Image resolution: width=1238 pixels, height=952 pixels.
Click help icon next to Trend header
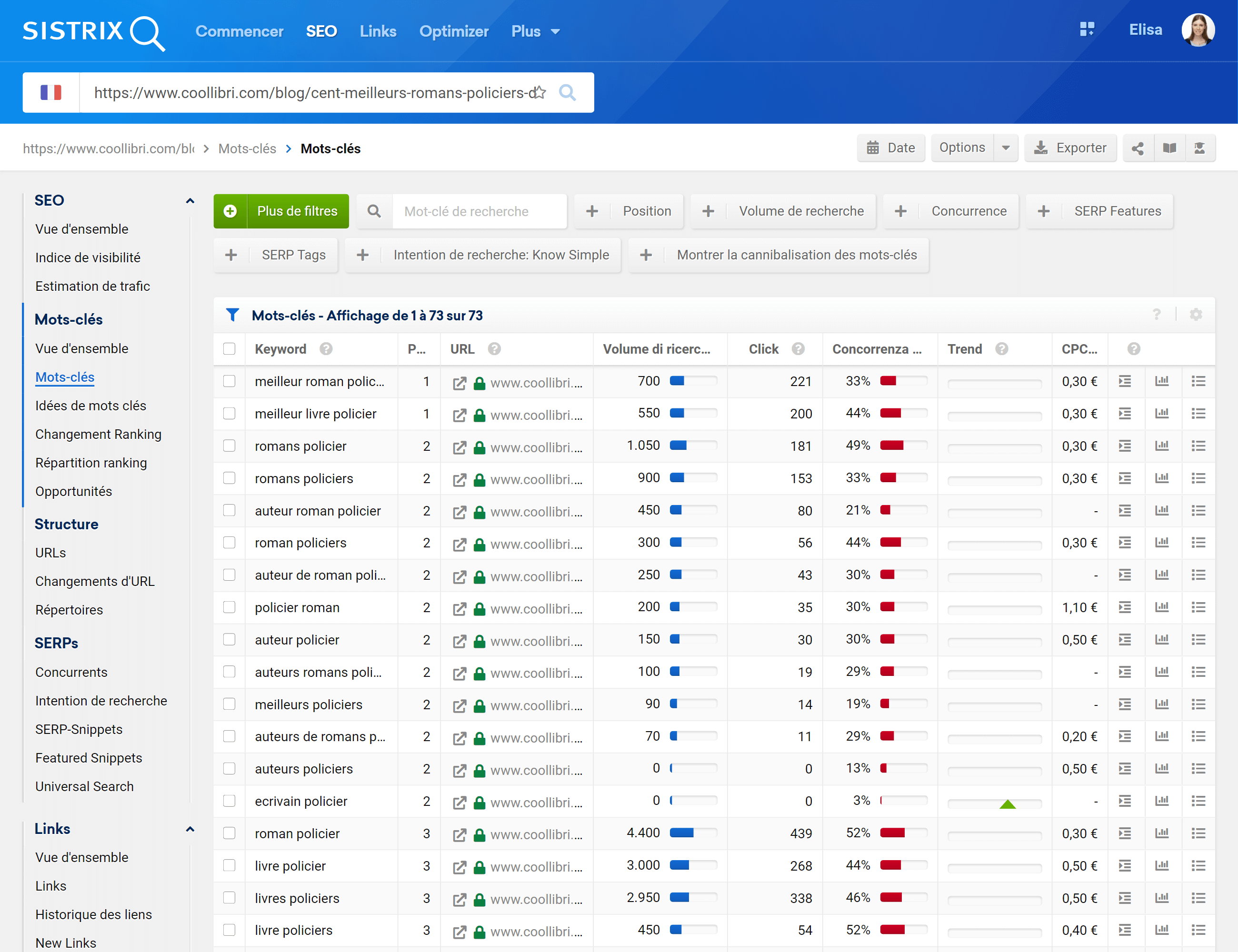pos(1002,349)
